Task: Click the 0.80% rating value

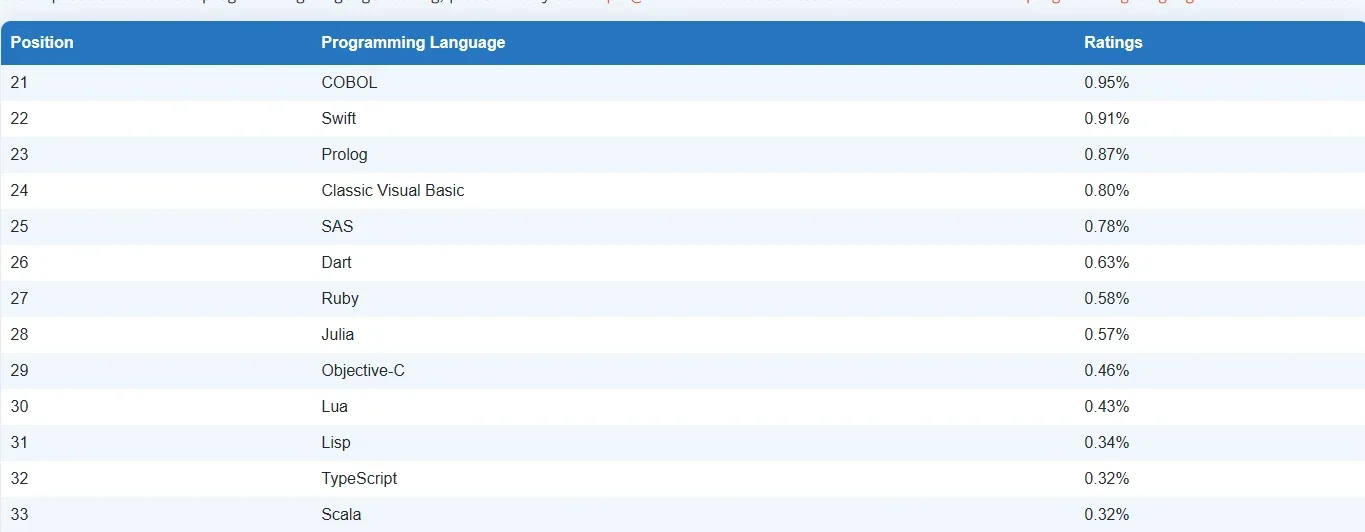Action: click(1106, 191)
